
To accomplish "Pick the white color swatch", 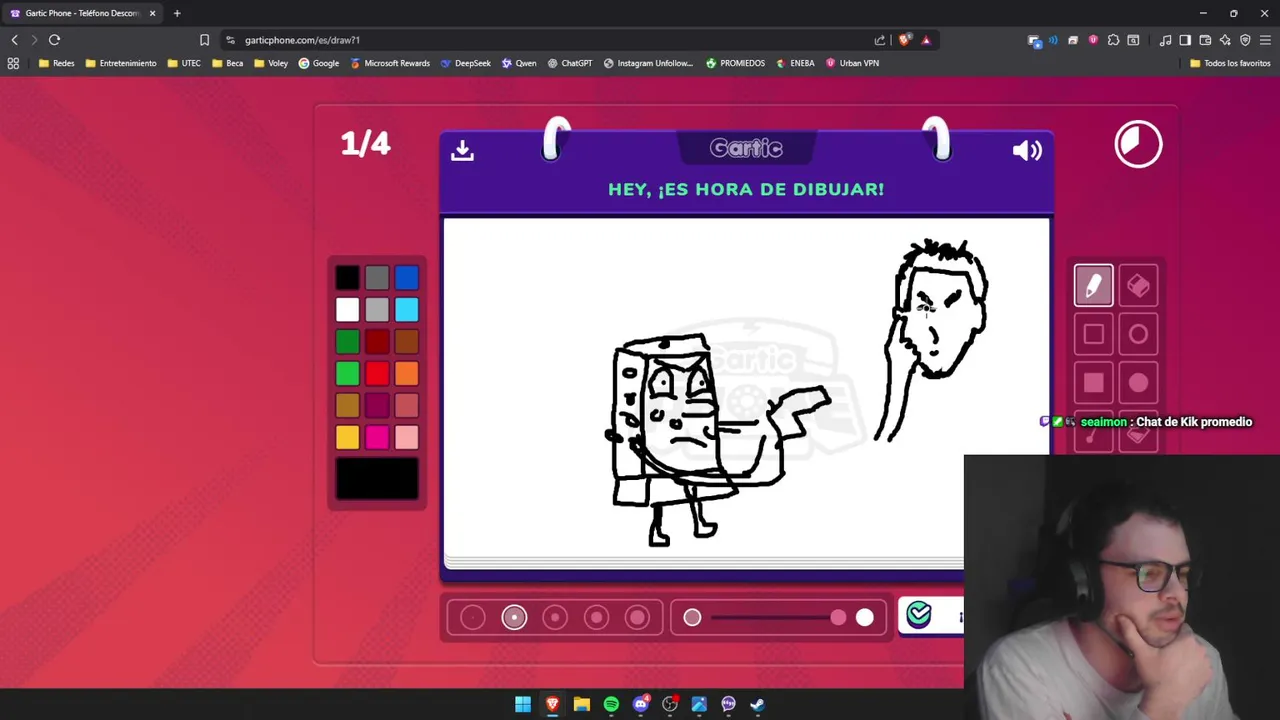I will click(x=347, y=310).
